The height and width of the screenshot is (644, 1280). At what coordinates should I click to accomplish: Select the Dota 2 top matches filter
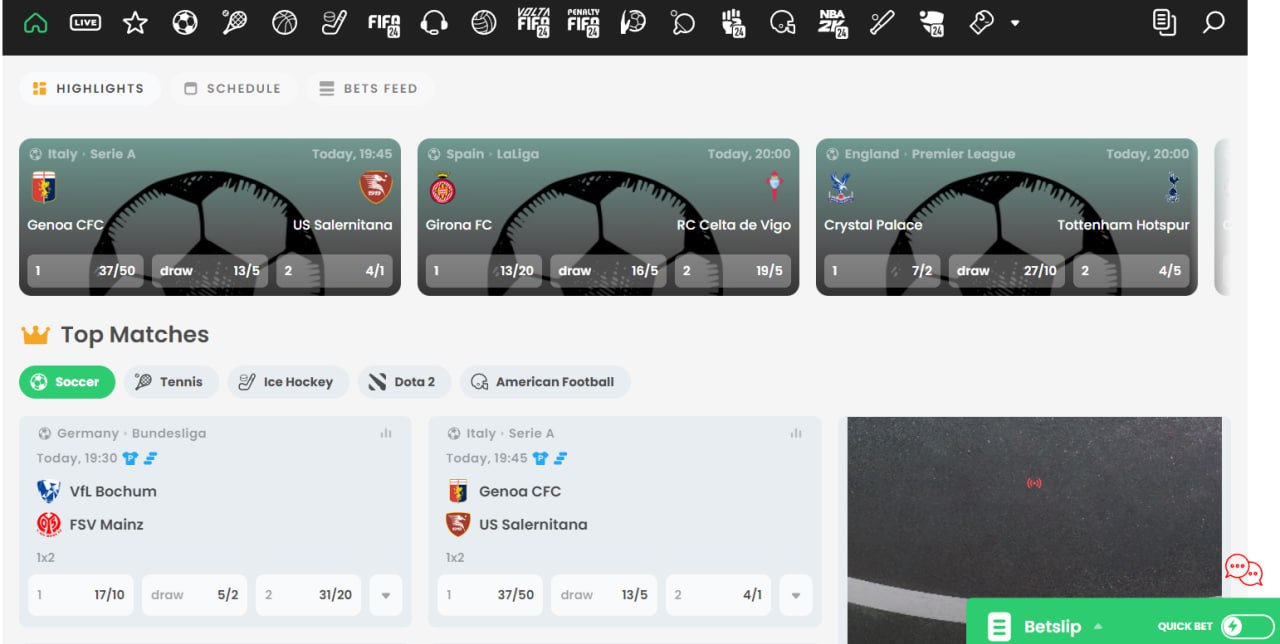tap(403, 382)
